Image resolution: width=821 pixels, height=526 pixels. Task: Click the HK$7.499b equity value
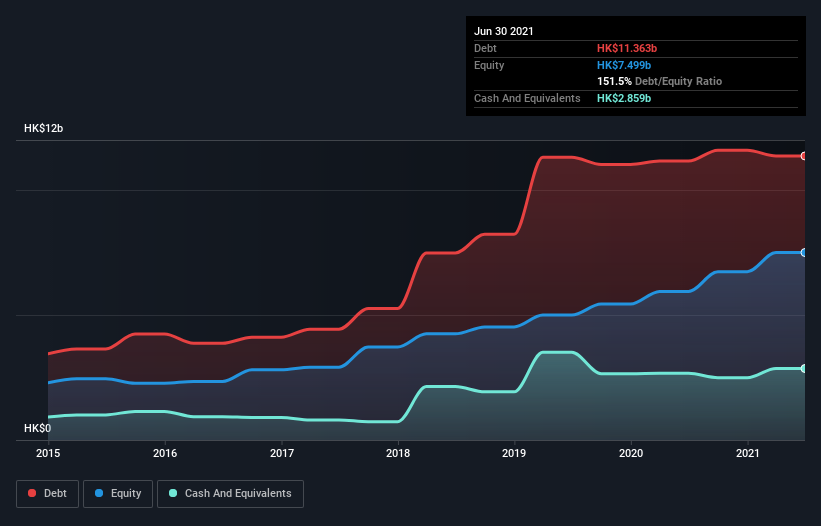(624, 65)
